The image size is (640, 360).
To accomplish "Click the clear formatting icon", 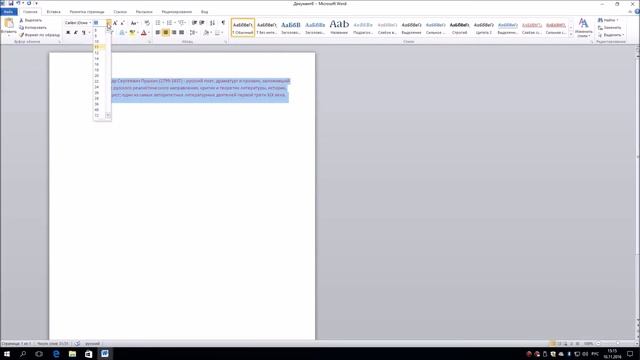I will [147, 23].
